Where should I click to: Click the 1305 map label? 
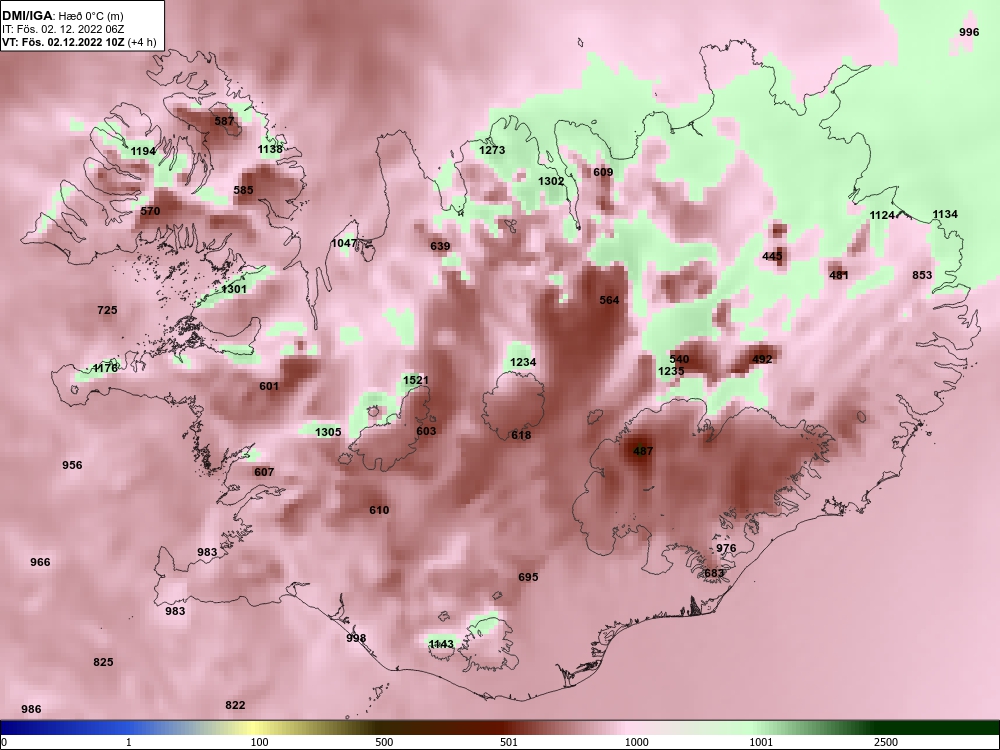328,432
